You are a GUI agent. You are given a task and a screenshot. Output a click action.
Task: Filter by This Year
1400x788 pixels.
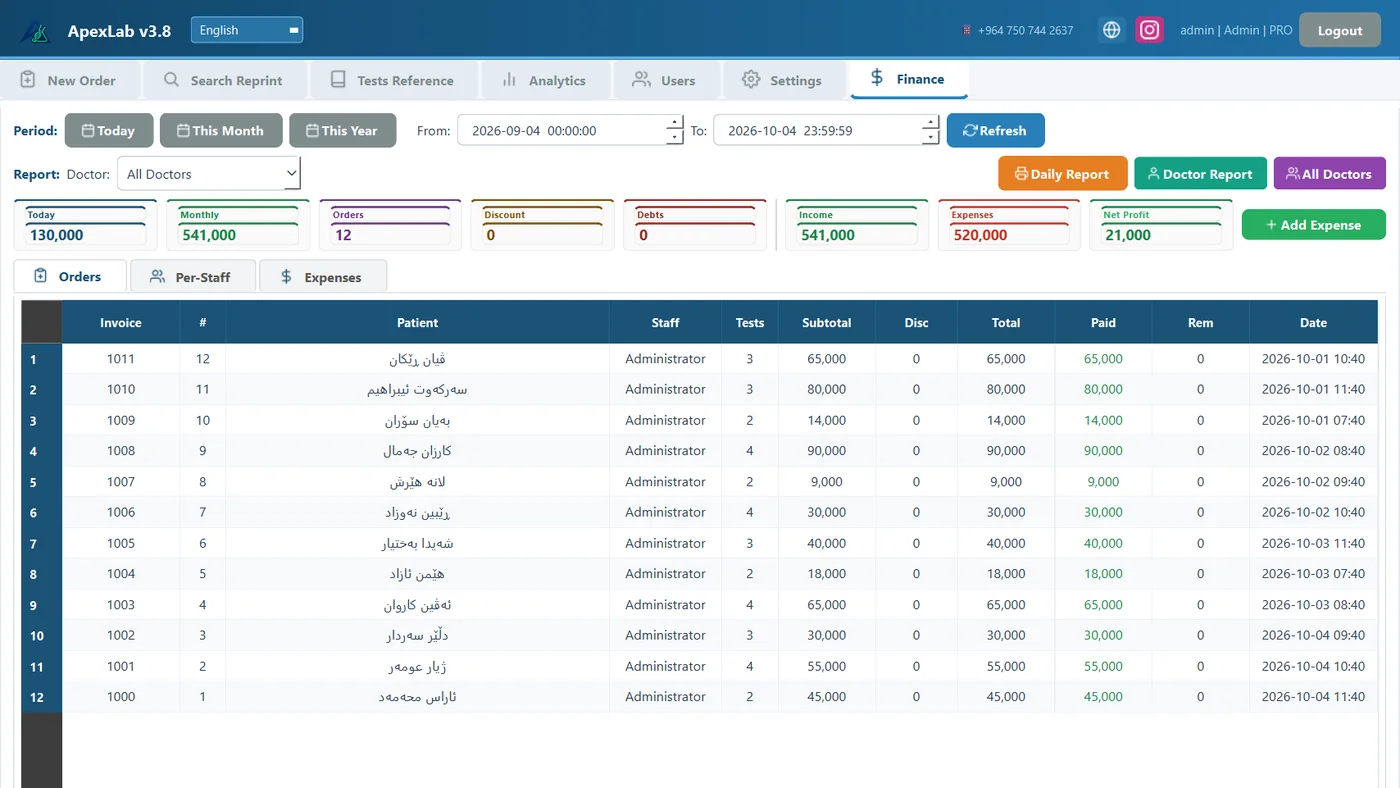click(x=343, y=130)
